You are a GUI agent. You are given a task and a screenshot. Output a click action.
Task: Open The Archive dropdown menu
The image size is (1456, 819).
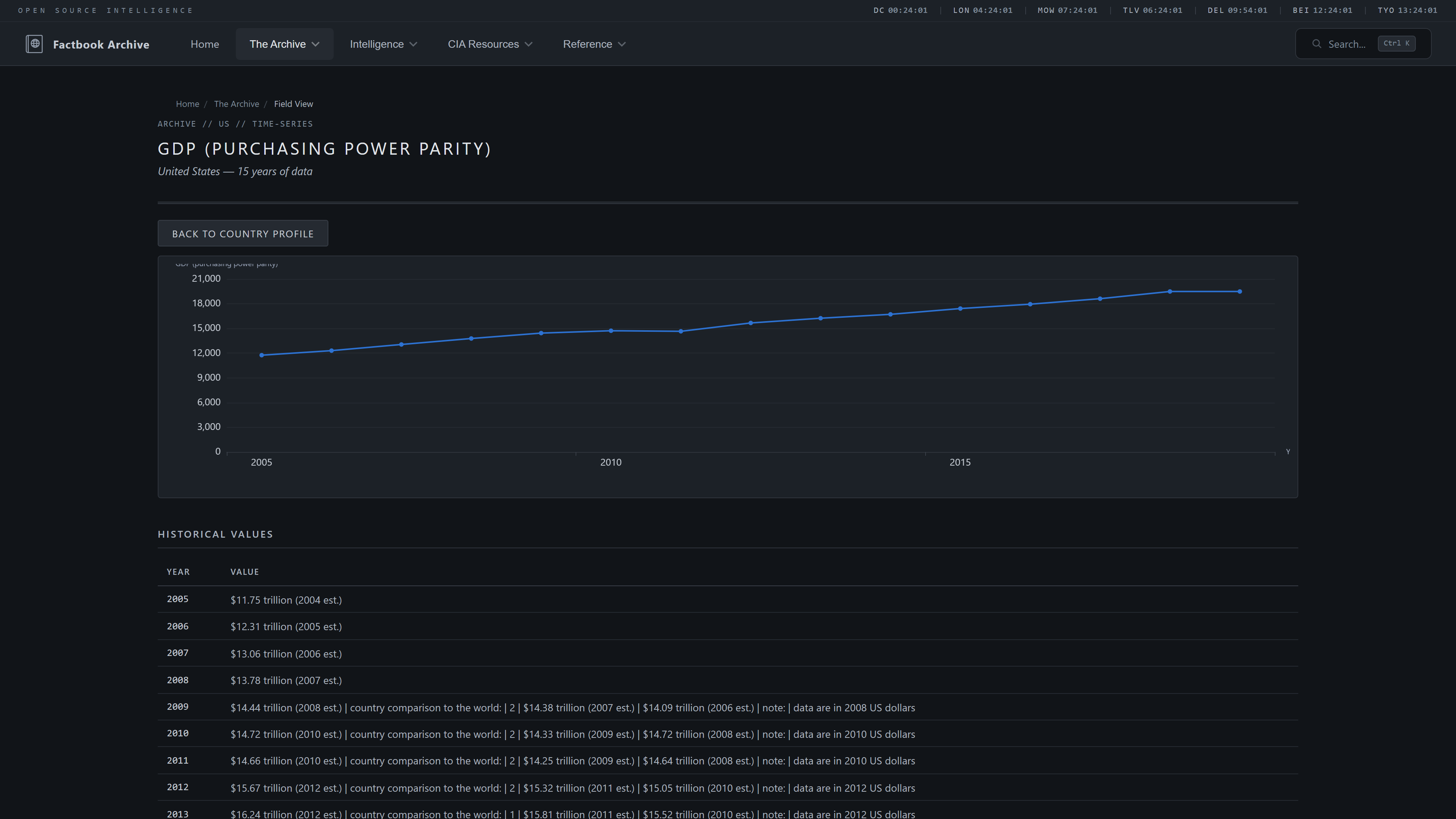pos(284,44)
